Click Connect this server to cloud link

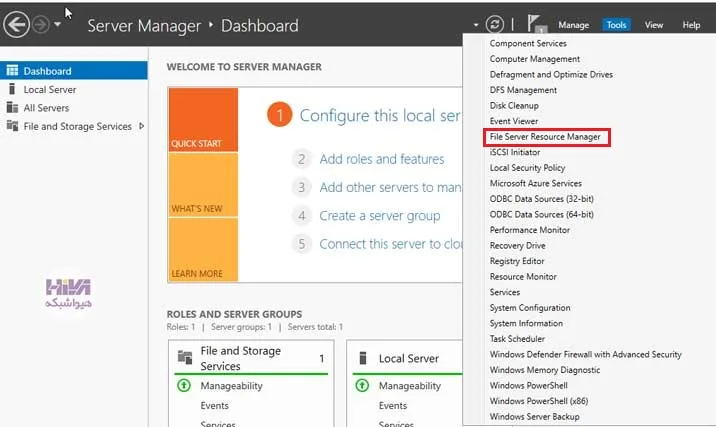pyautogui.click(x=391, y=244)
